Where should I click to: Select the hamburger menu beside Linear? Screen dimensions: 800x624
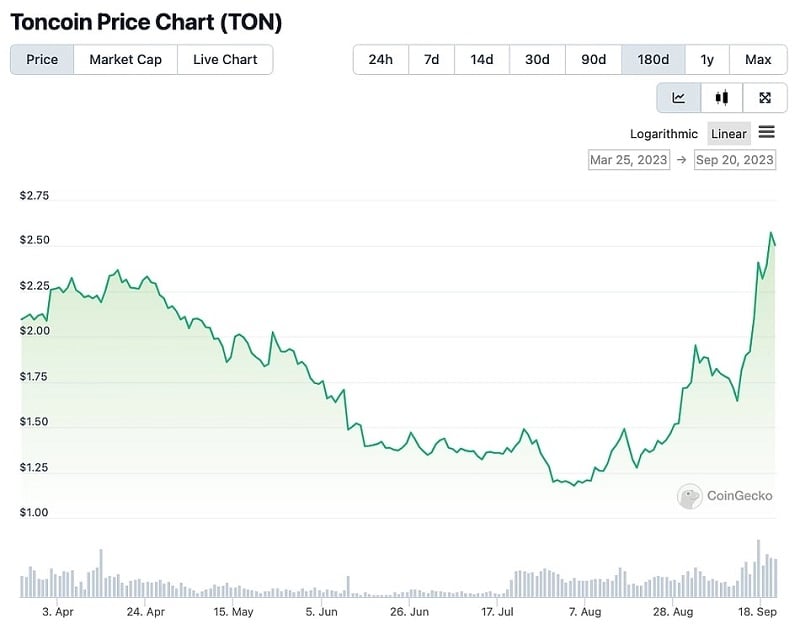[766, 132]
